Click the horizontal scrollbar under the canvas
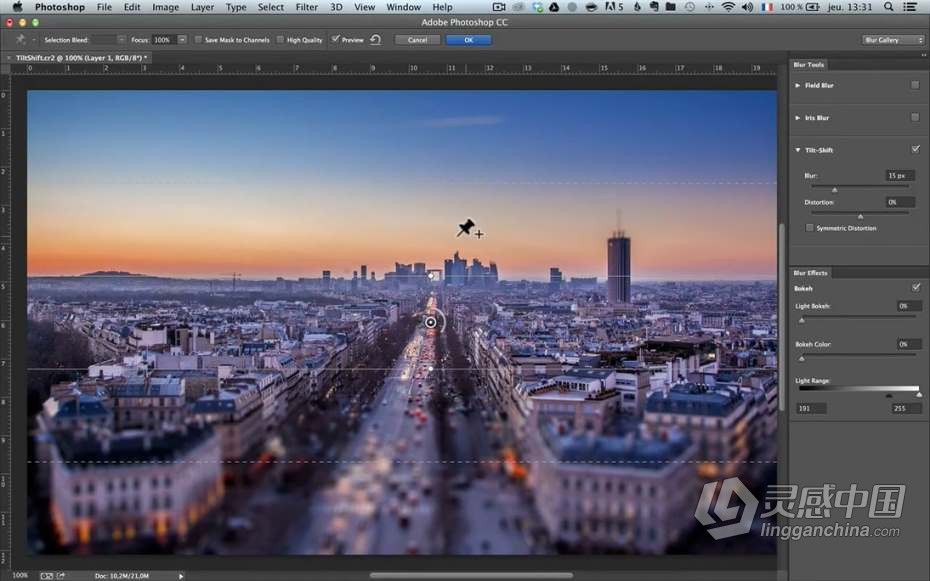Screen dimensions: 930x581 tap(472, 575)
